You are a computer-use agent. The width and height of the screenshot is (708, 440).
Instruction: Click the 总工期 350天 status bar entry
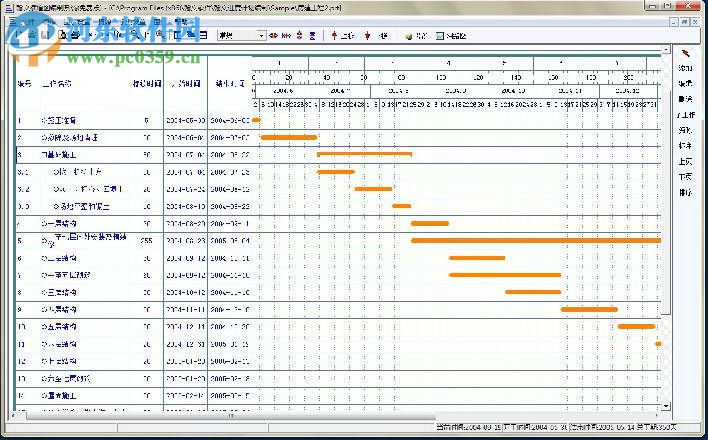pos(655,427)
